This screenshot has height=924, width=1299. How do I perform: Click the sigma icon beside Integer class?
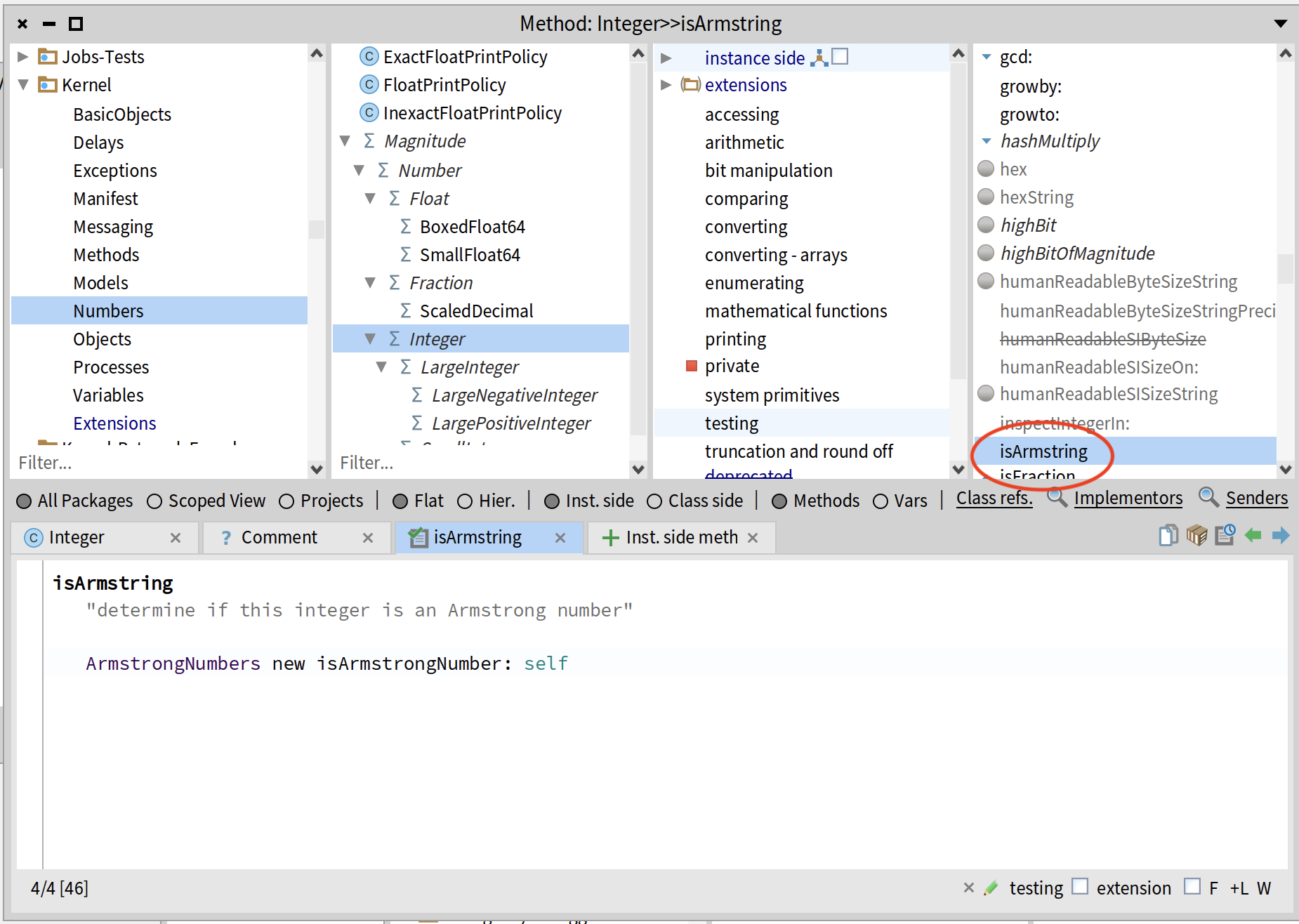[x=395, y=338]
